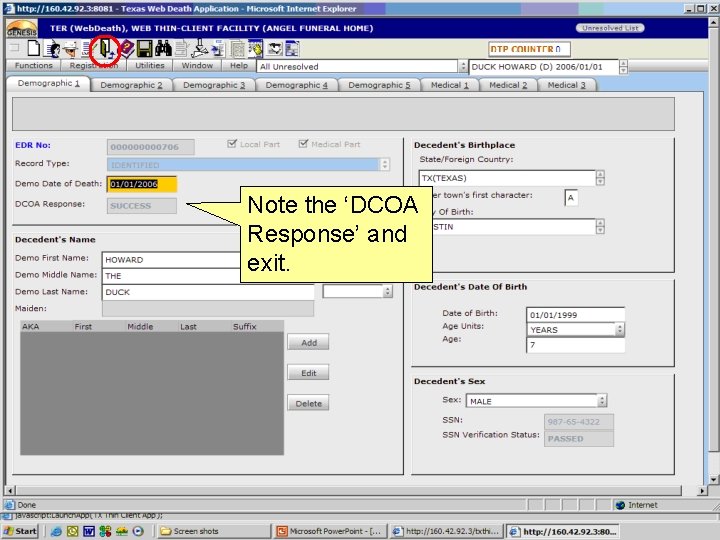Click the Add AKA button
This screenshot has width=720, height=540.
tap(308, 342)
